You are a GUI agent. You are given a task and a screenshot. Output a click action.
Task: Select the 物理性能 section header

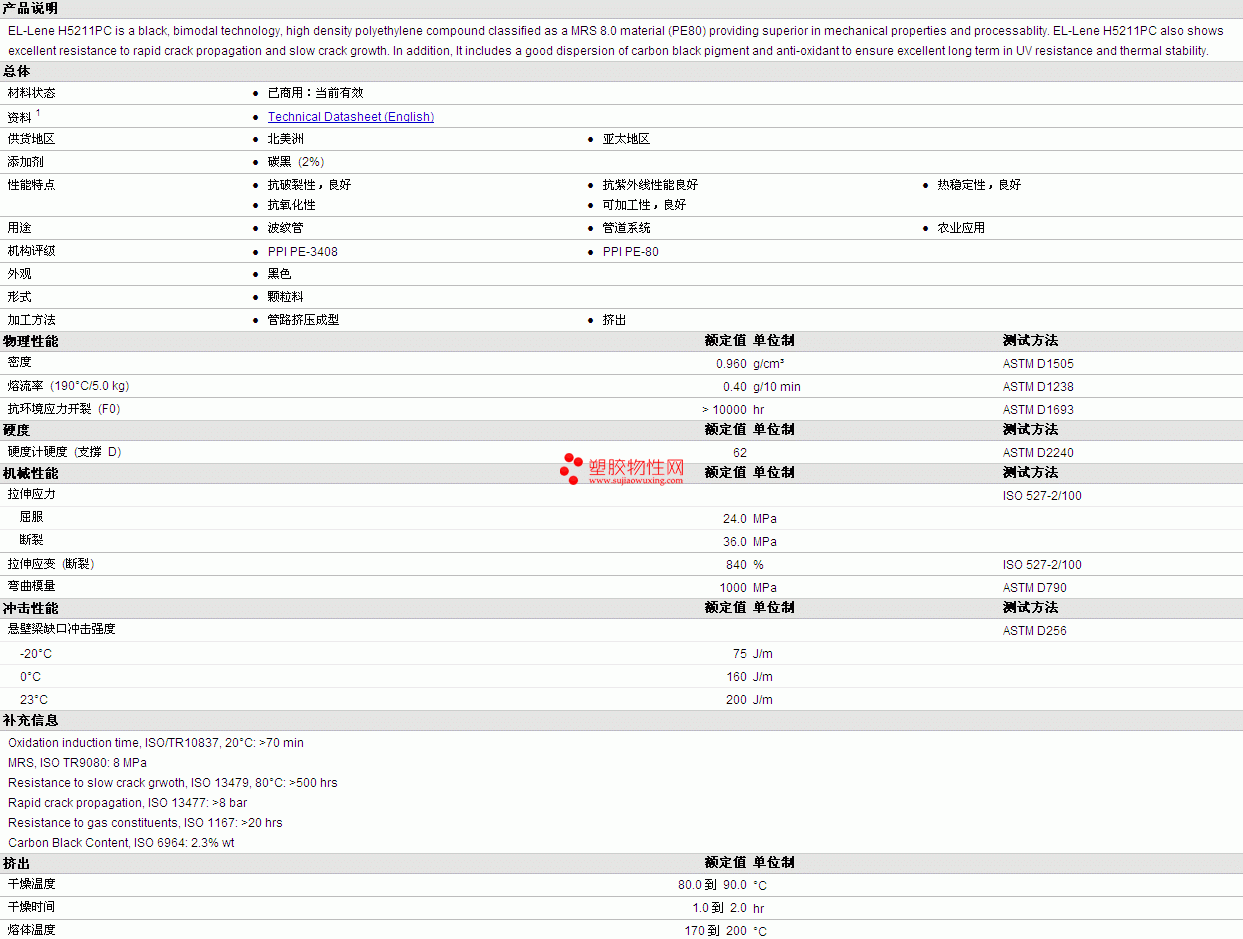(x=31, y=341)
